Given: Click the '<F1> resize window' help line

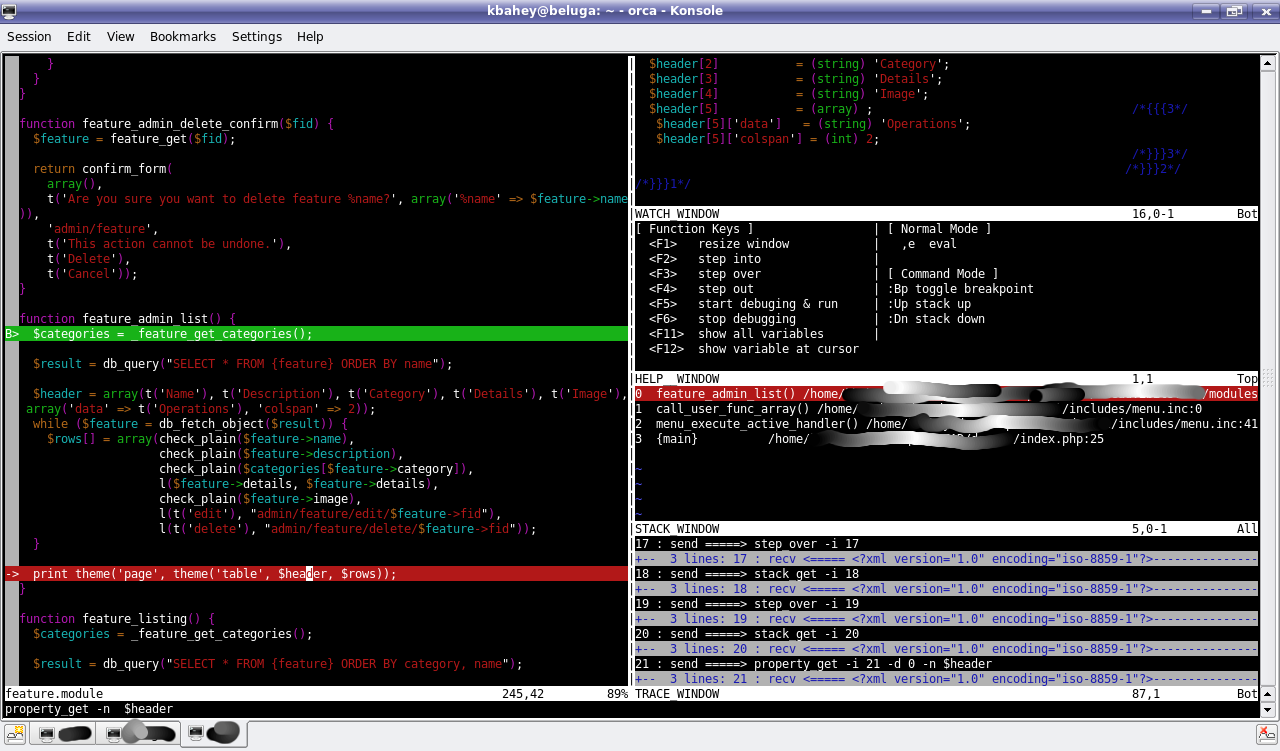Looking at the screenshot, I should click(x=719, y=244).
